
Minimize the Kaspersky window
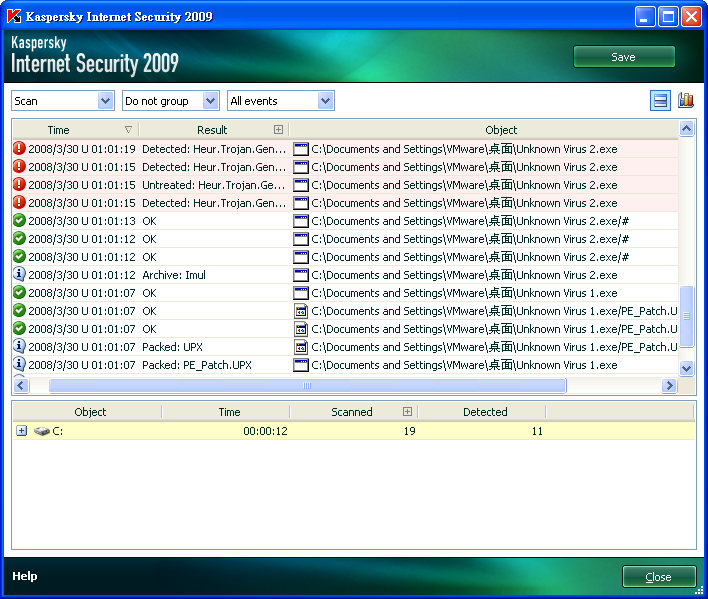[x=645, y=17]
